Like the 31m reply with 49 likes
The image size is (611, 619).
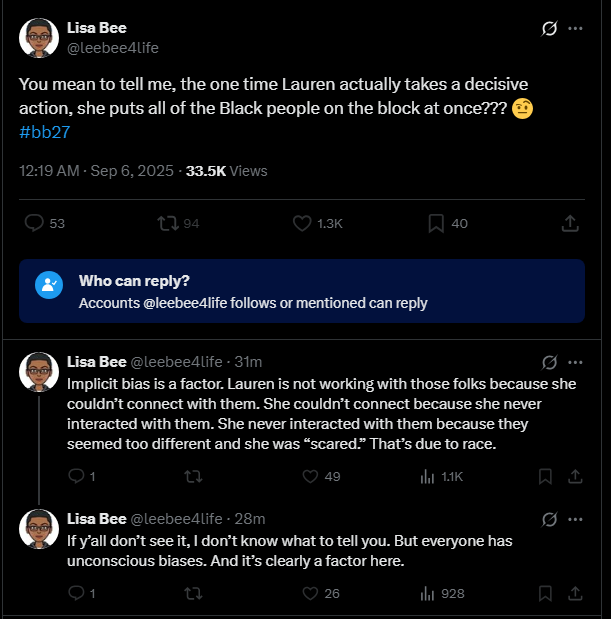pos(305,477)
